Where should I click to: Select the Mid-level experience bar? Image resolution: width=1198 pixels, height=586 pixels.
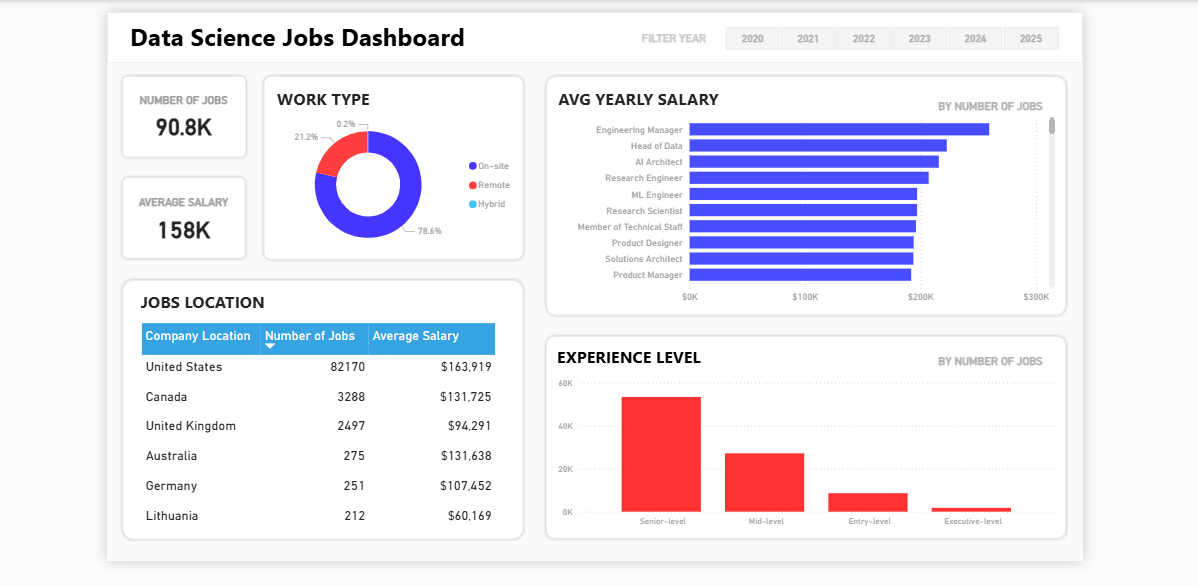[764, 482]
